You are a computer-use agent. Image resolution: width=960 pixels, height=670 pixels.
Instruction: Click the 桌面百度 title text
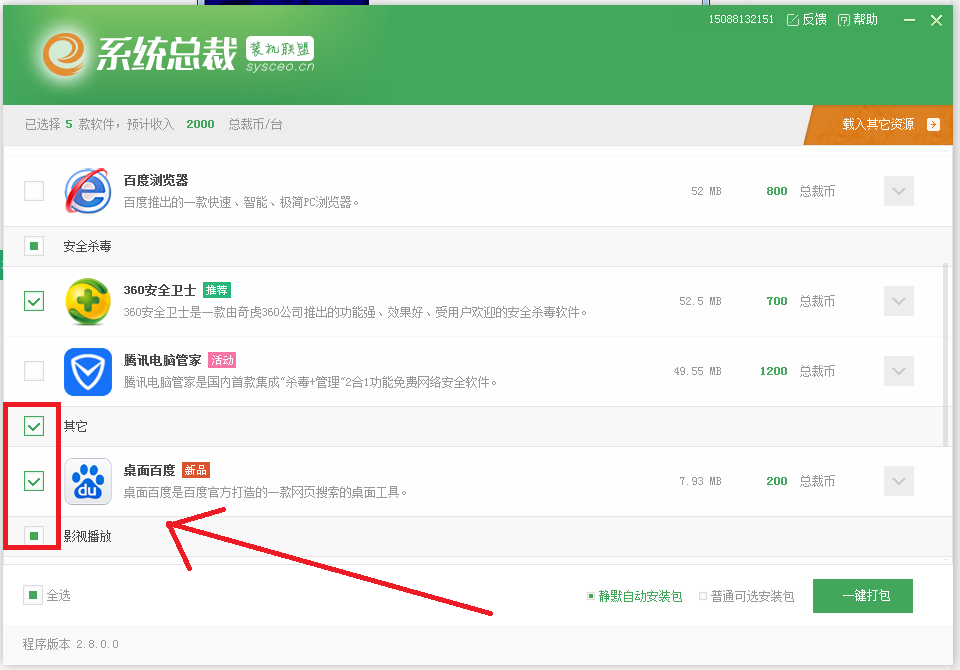149,470
